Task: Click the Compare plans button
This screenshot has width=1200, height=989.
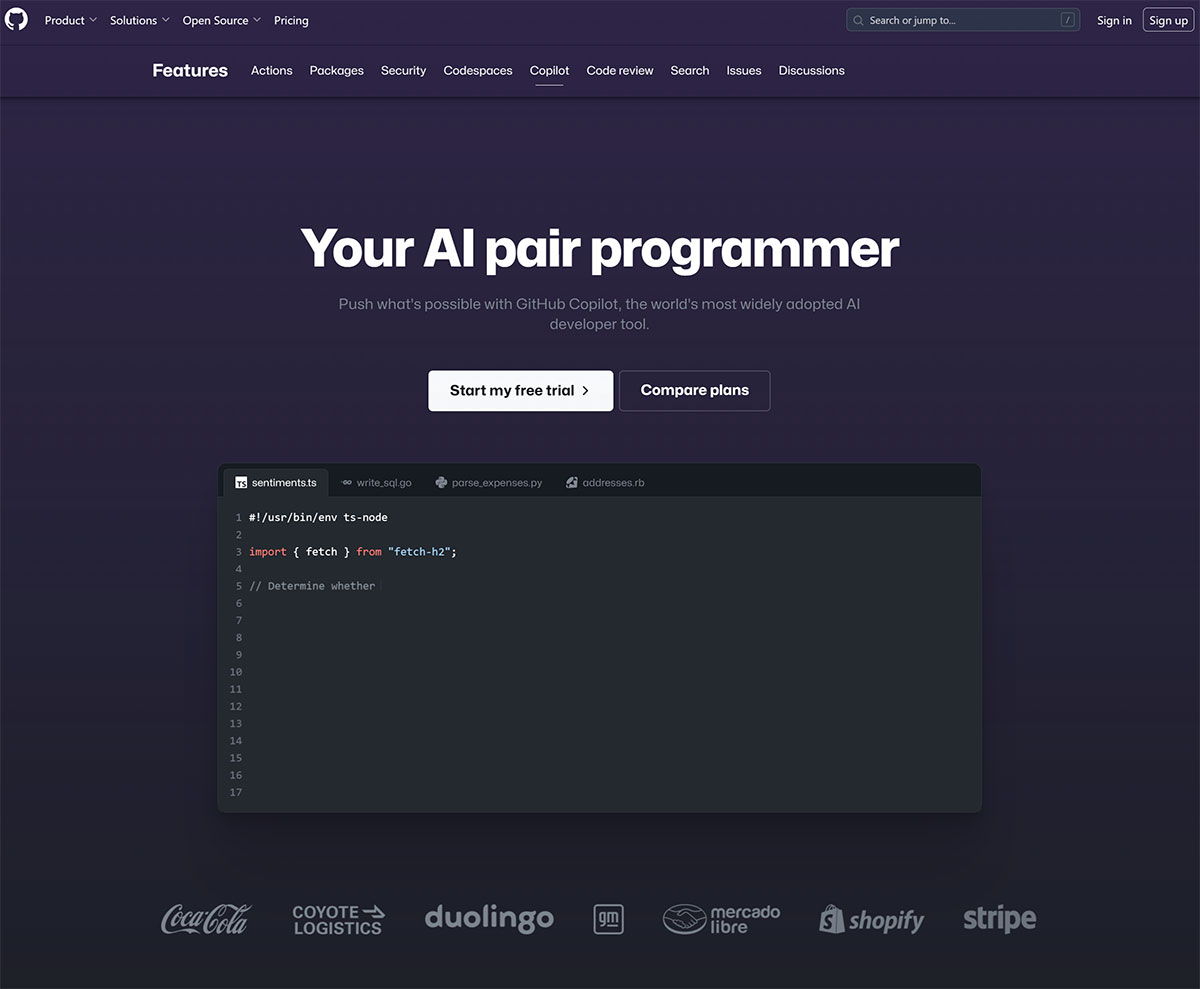Action: coord(695,391)
